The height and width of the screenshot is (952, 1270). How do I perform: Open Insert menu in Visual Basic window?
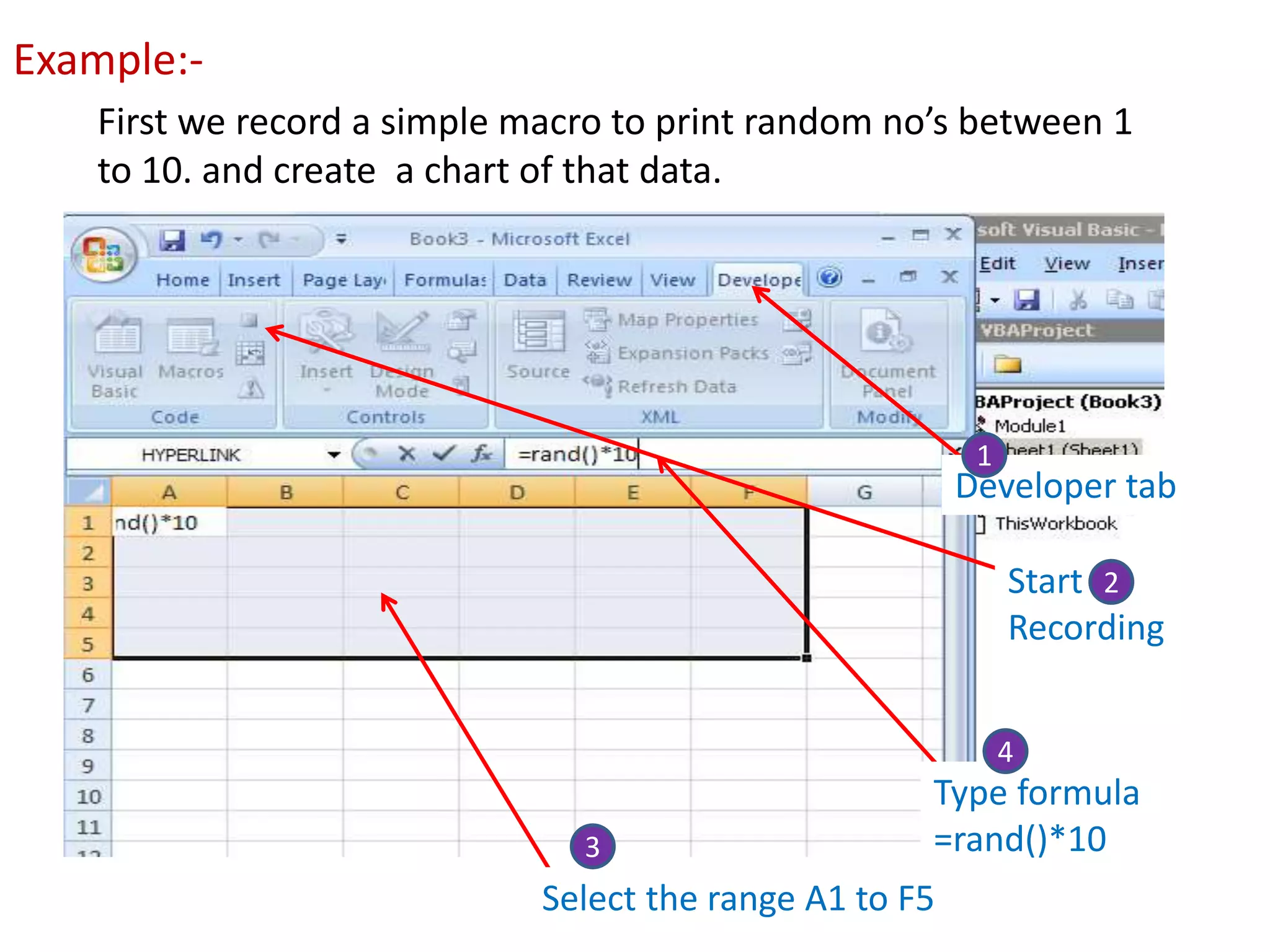coord(1140,263)
